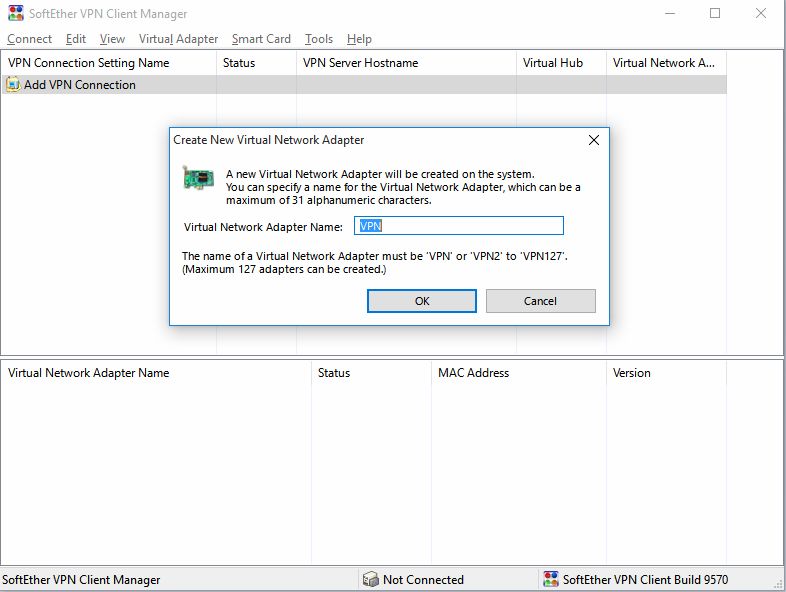The height and width of the screenshot is (592, 786).
Task: Open the View menu
Action: pyautogui.click(x=112, y=39)
